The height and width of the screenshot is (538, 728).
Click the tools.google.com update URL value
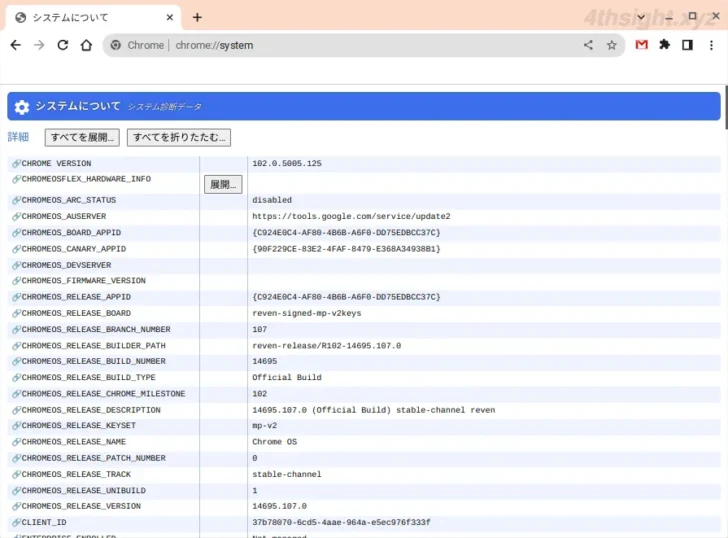351,216
